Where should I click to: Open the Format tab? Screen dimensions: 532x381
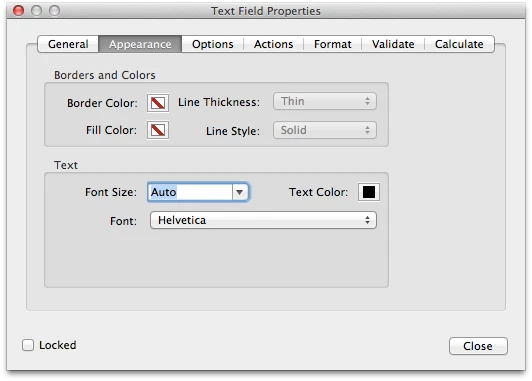tap(332, 44)
